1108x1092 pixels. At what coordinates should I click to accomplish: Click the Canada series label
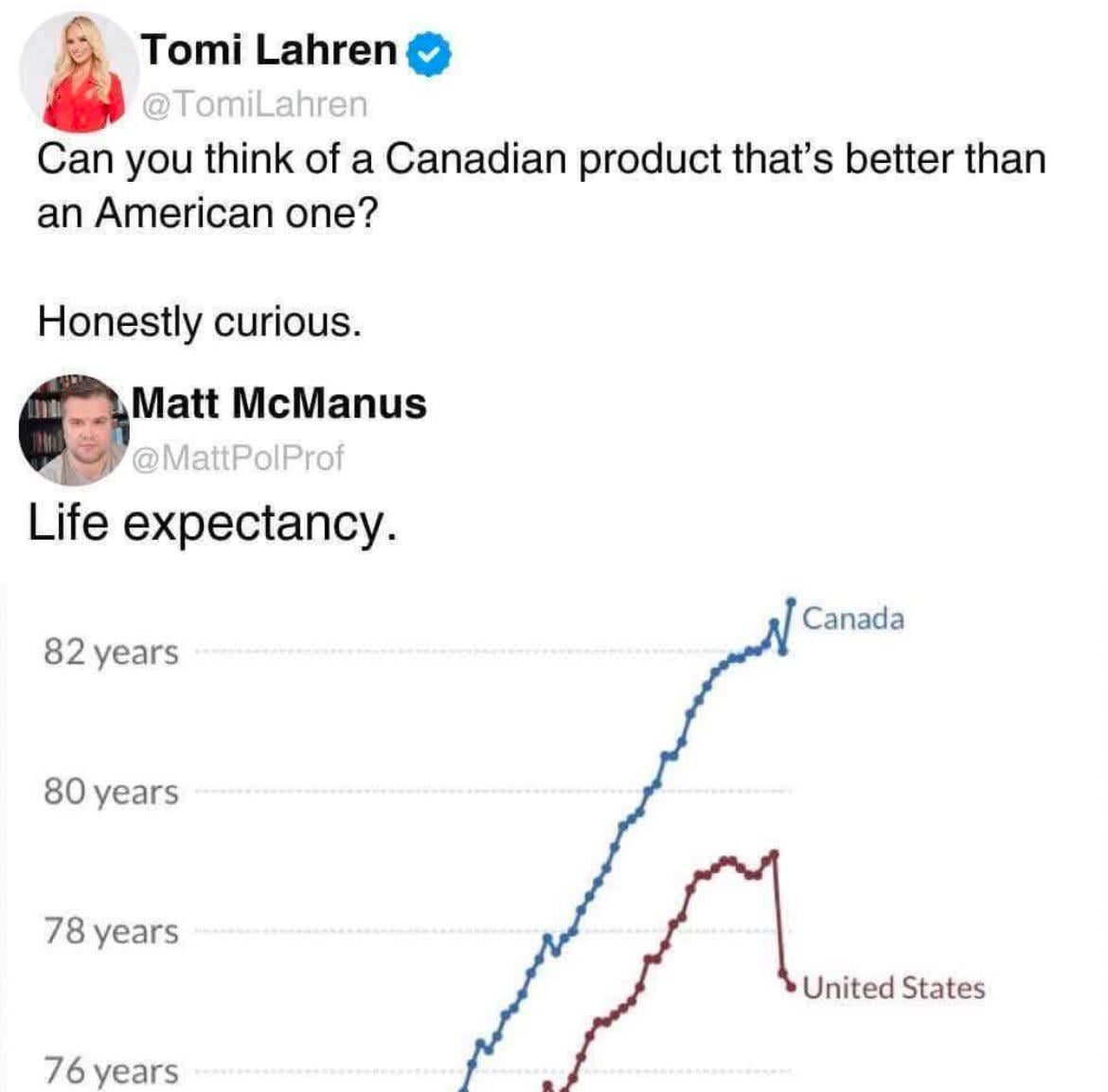[x=853, y=619]
